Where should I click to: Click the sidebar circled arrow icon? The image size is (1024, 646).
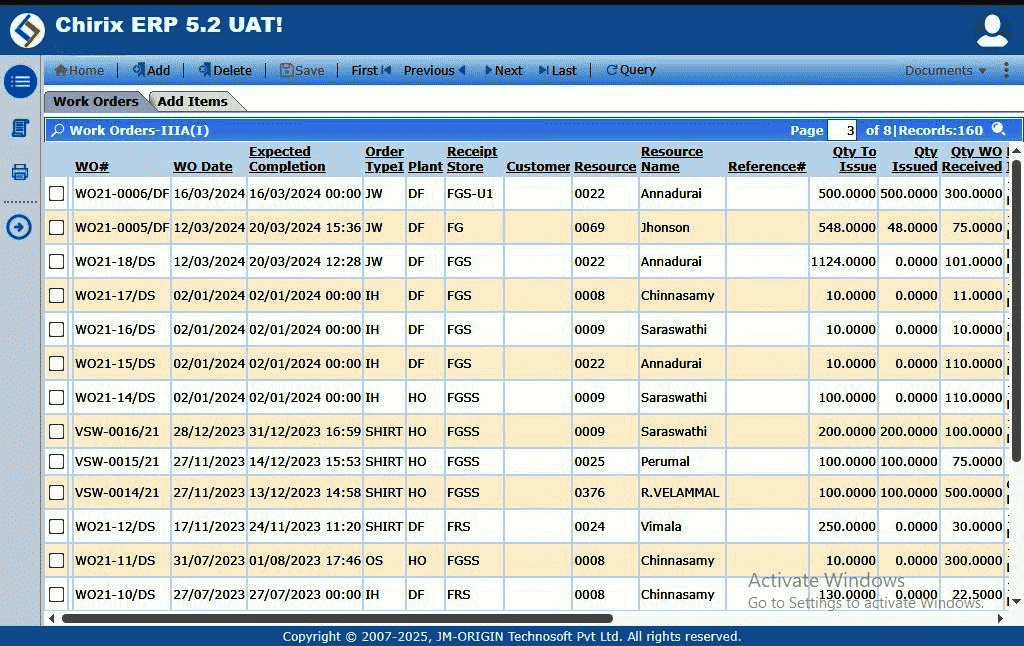click(19, 227)
